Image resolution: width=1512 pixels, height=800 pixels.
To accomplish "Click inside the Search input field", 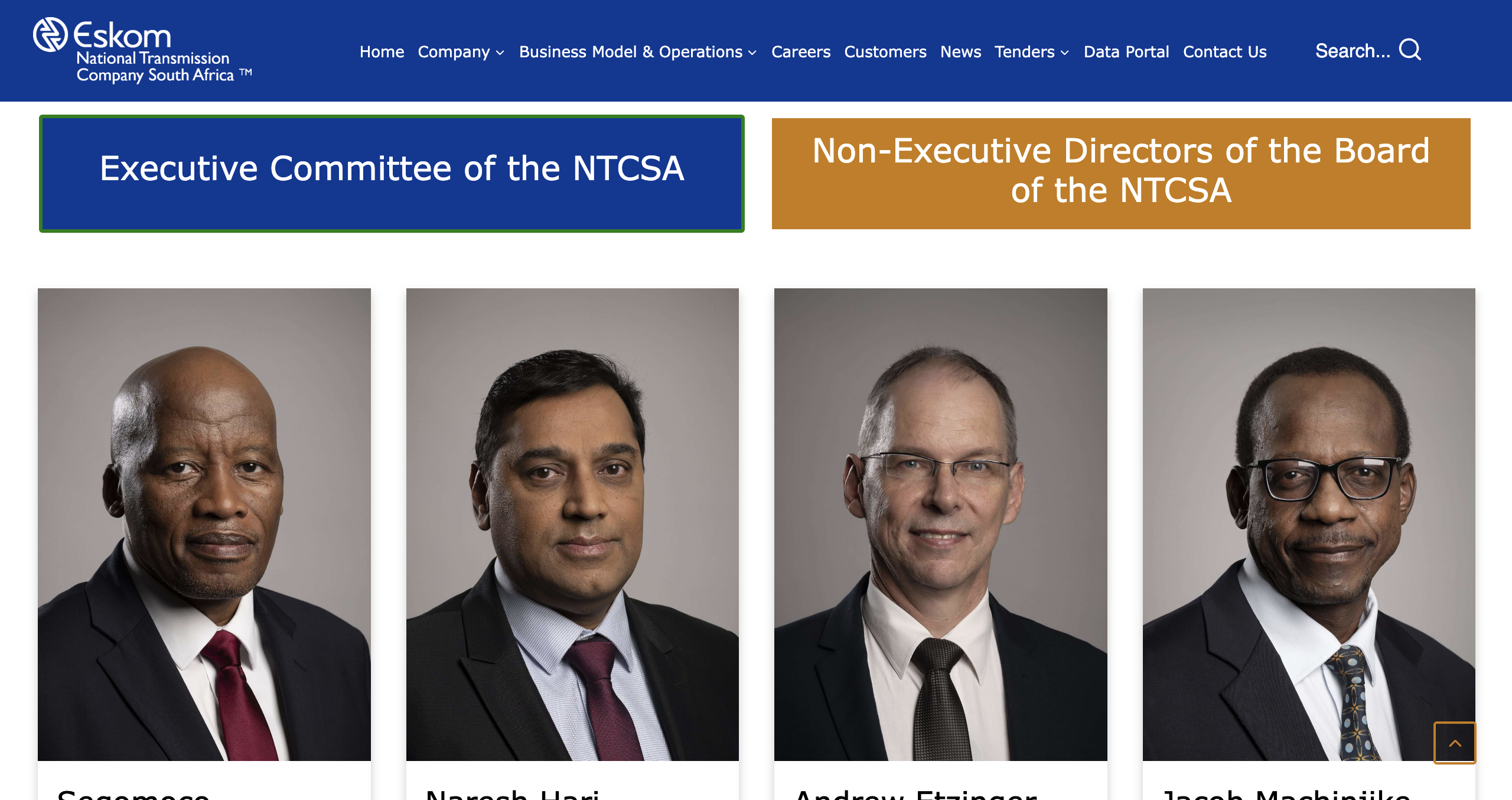I will coord(1353,51).
